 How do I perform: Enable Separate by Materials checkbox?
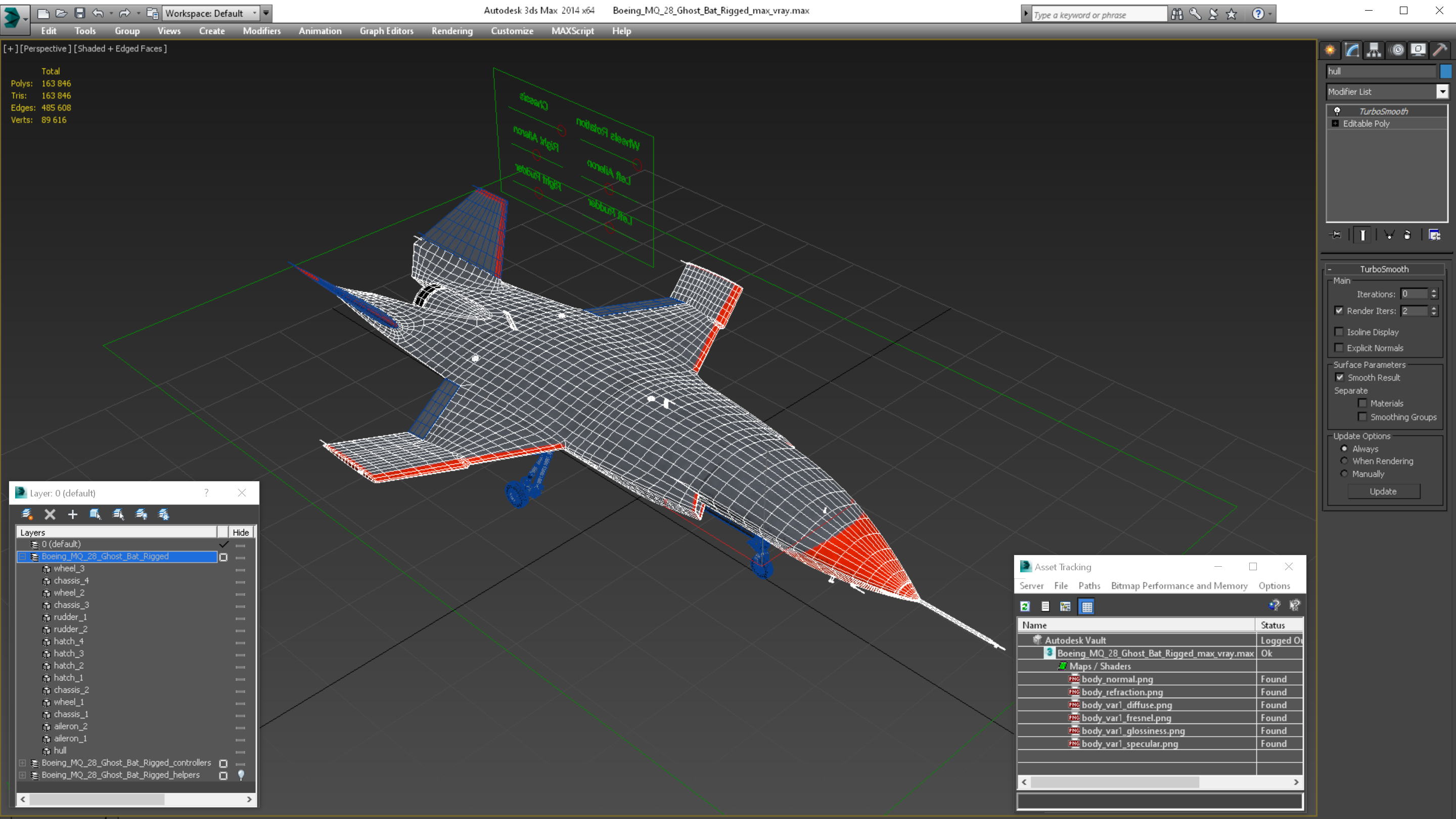1362,403
